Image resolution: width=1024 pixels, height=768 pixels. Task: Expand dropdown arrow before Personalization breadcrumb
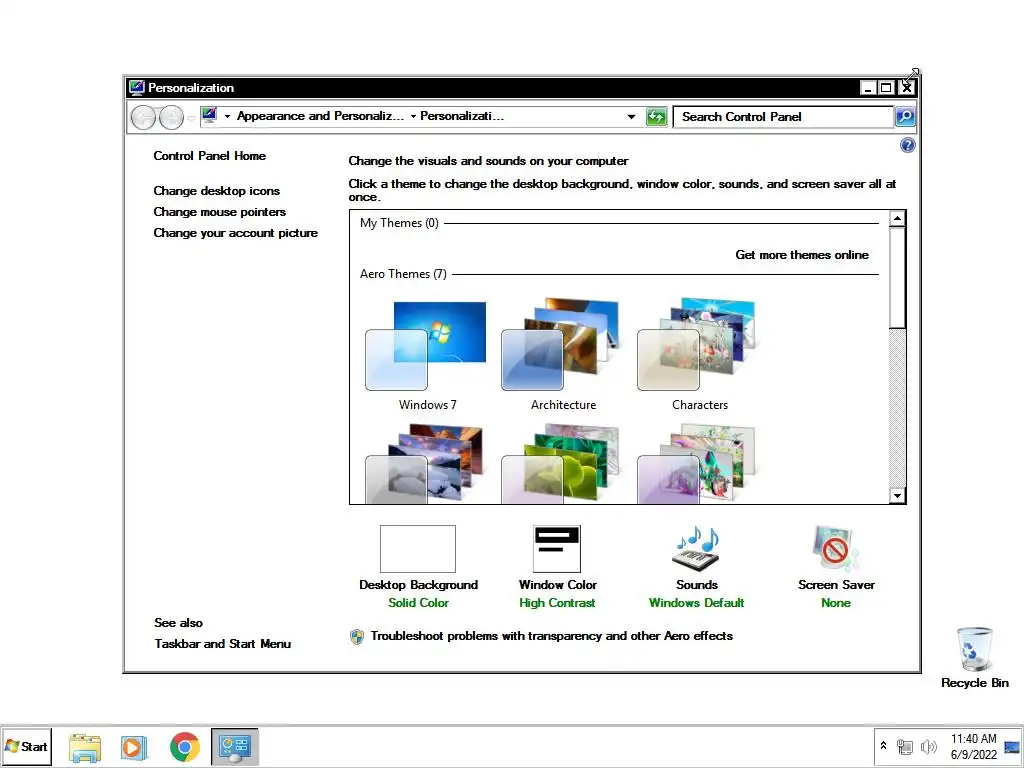[x=413, y=116]
